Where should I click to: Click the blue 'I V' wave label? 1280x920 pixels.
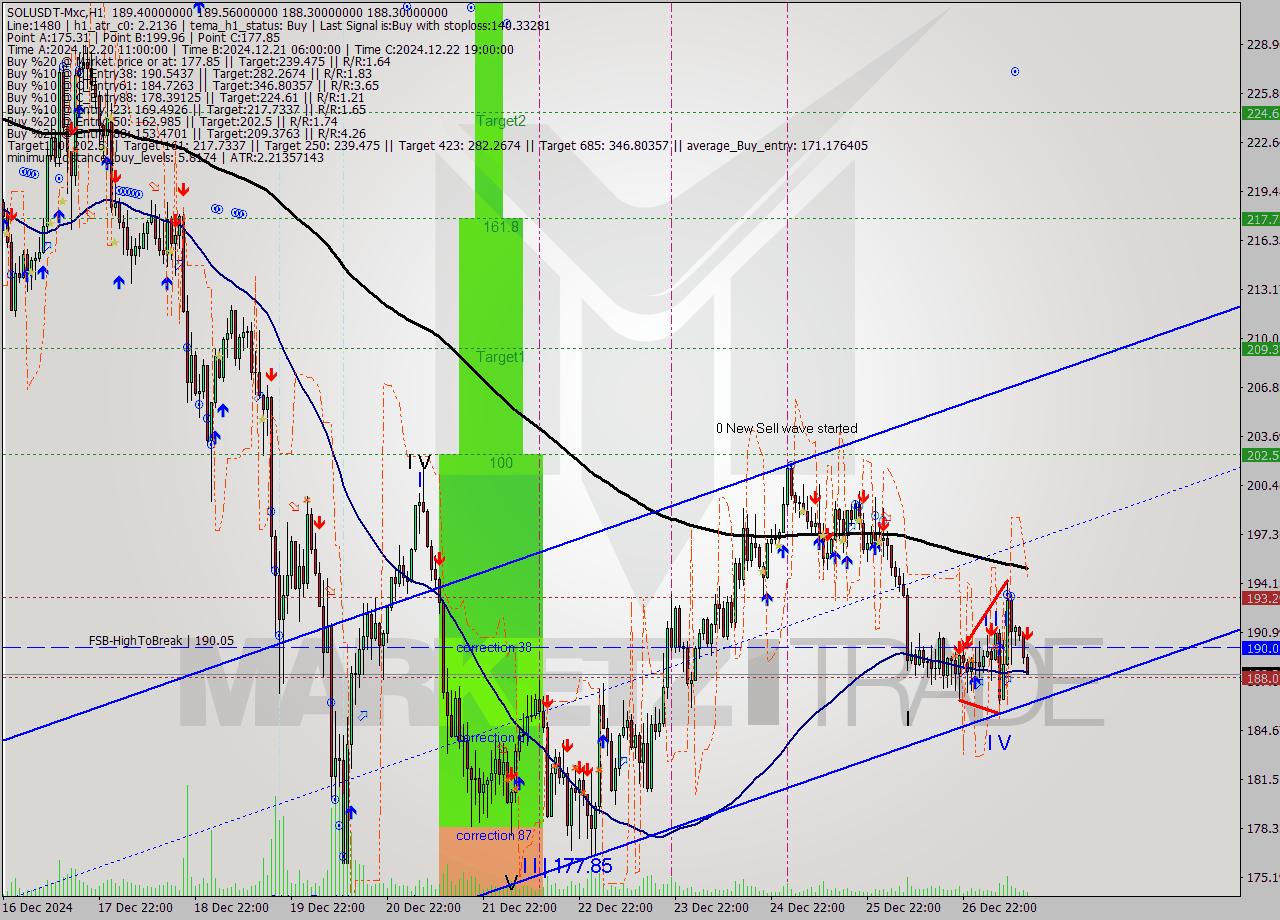pos(999,742)
